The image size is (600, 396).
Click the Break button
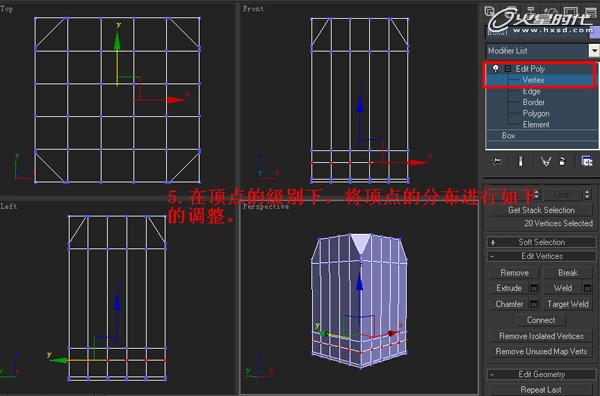point(567,272)
